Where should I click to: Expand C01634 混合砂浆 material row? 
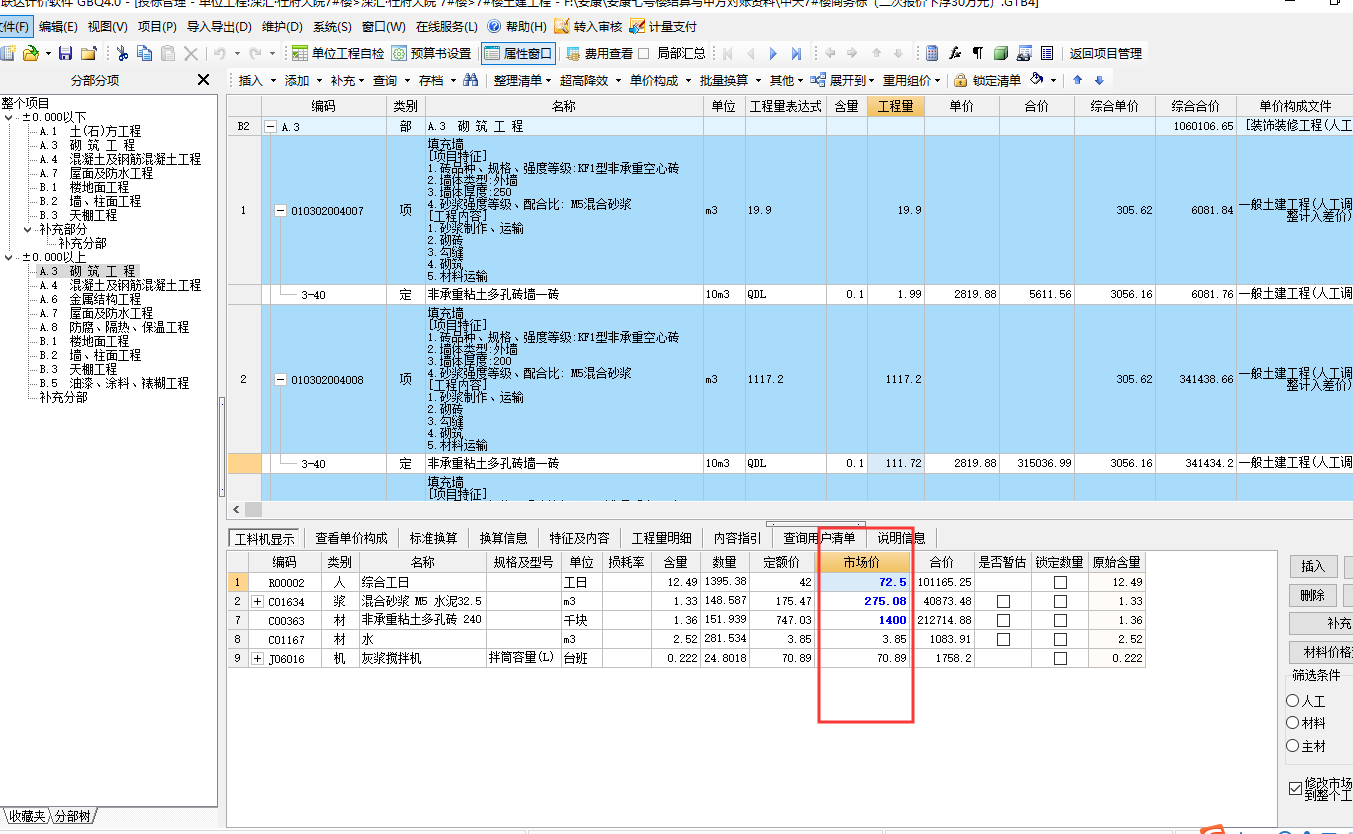(257, 601)
